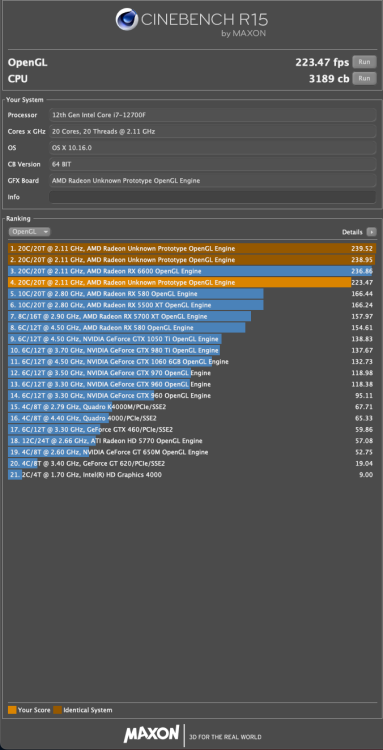Click the Cinebench R15 logo icon
This screenshot has width=383, height=750.
tap(127, 20)
